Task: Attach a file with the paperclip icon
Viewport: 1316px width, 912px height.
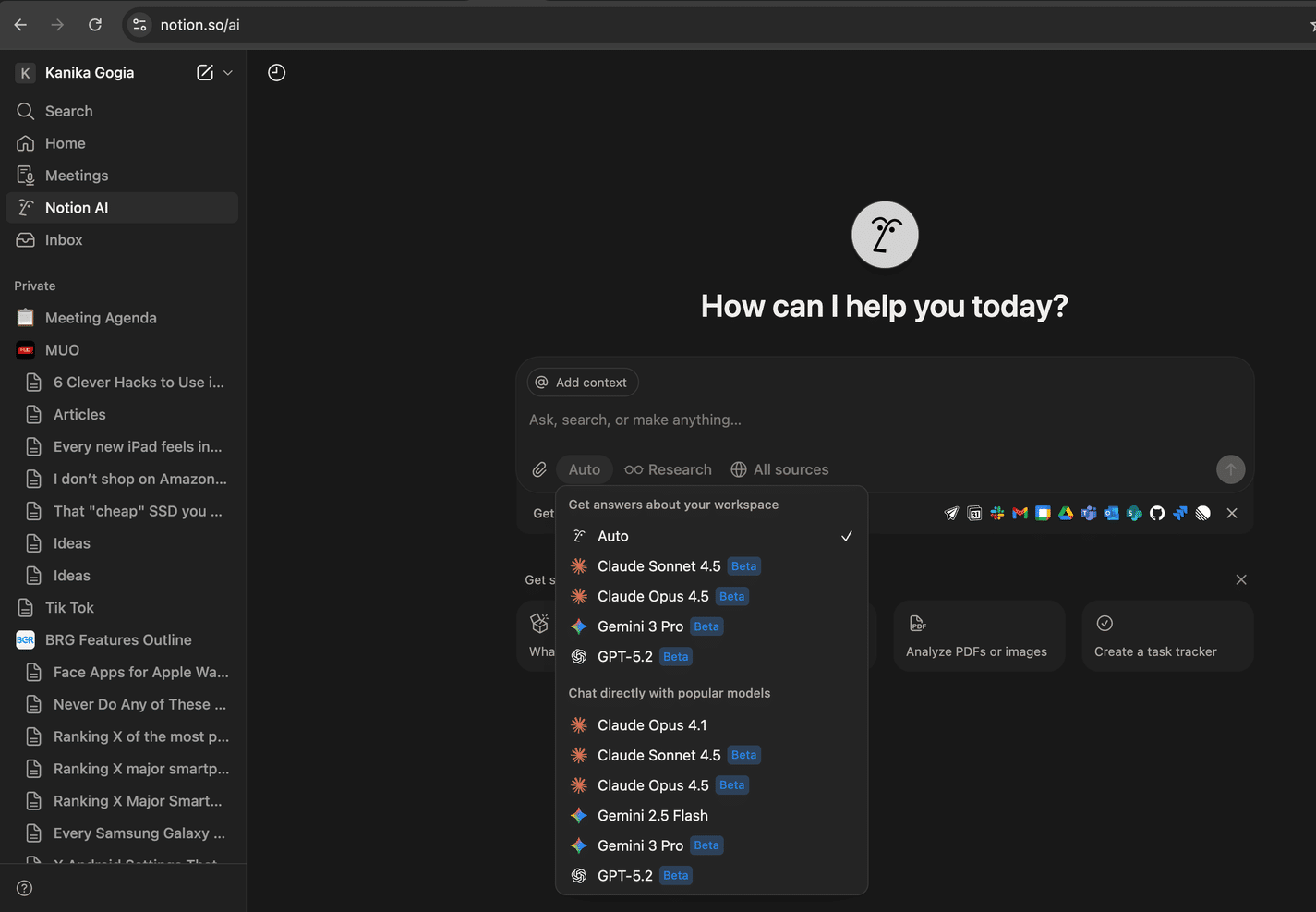Action: pos(539,469)
